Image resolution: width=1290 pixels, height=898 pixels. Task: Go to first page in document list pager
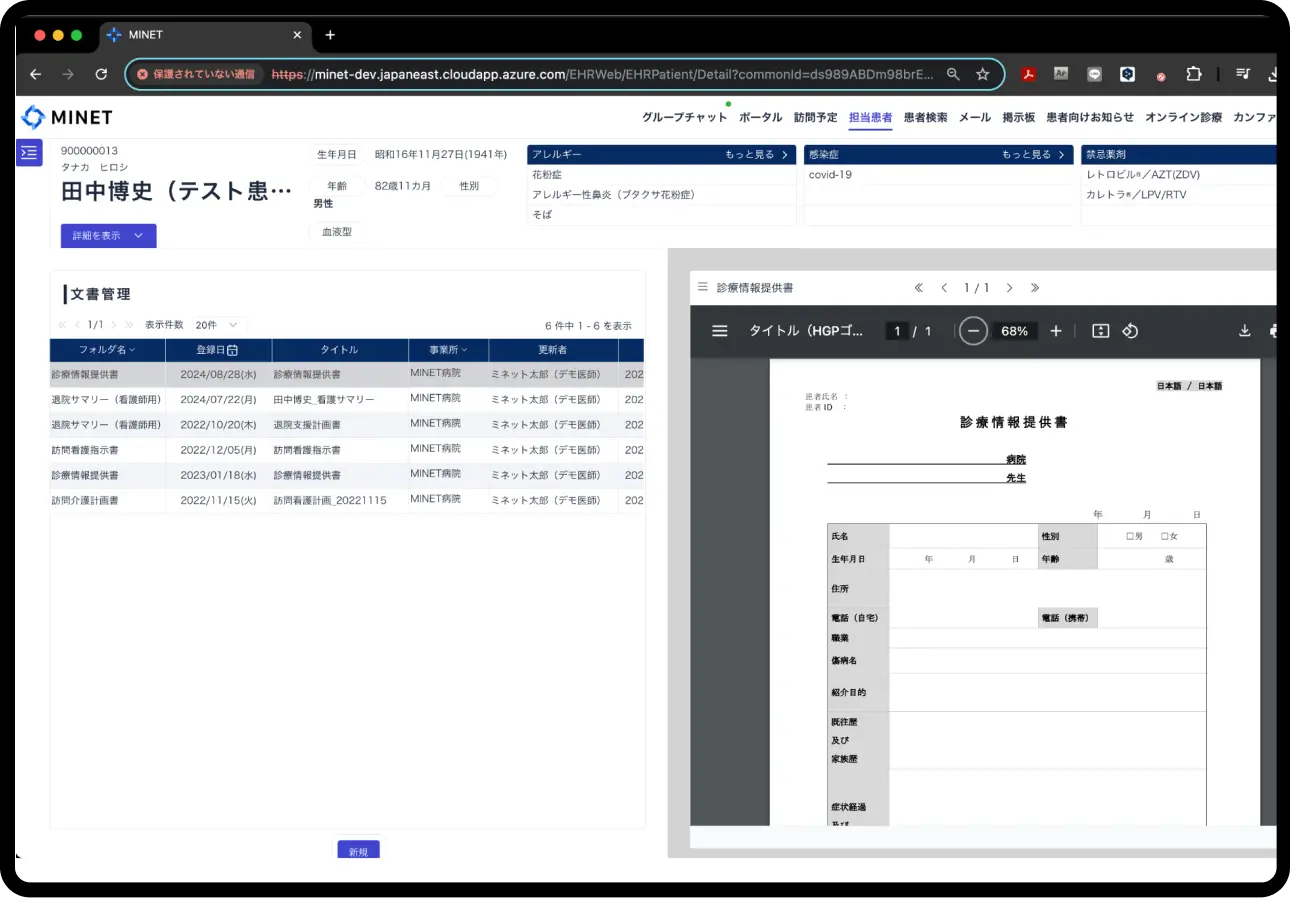pyautogui.click(x=62, y=325)
